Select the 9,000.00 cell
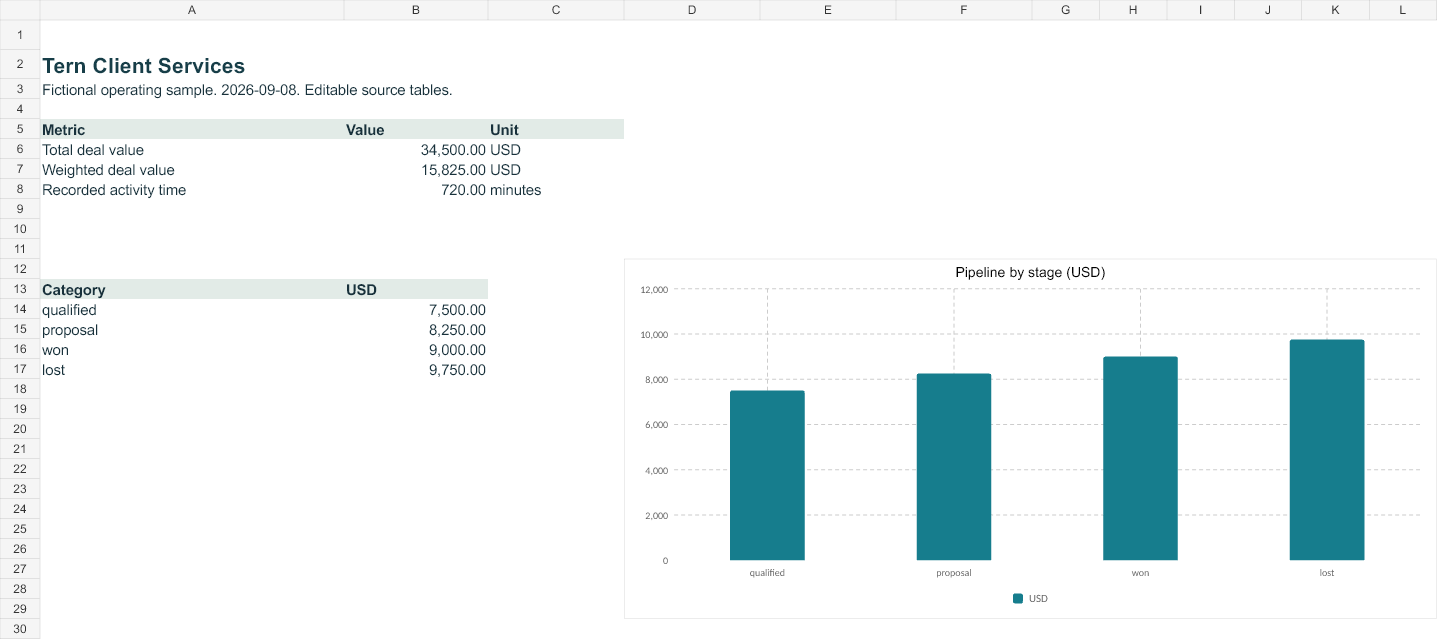The height and width of the screenshot is (639, 1437). pos(416,350)
